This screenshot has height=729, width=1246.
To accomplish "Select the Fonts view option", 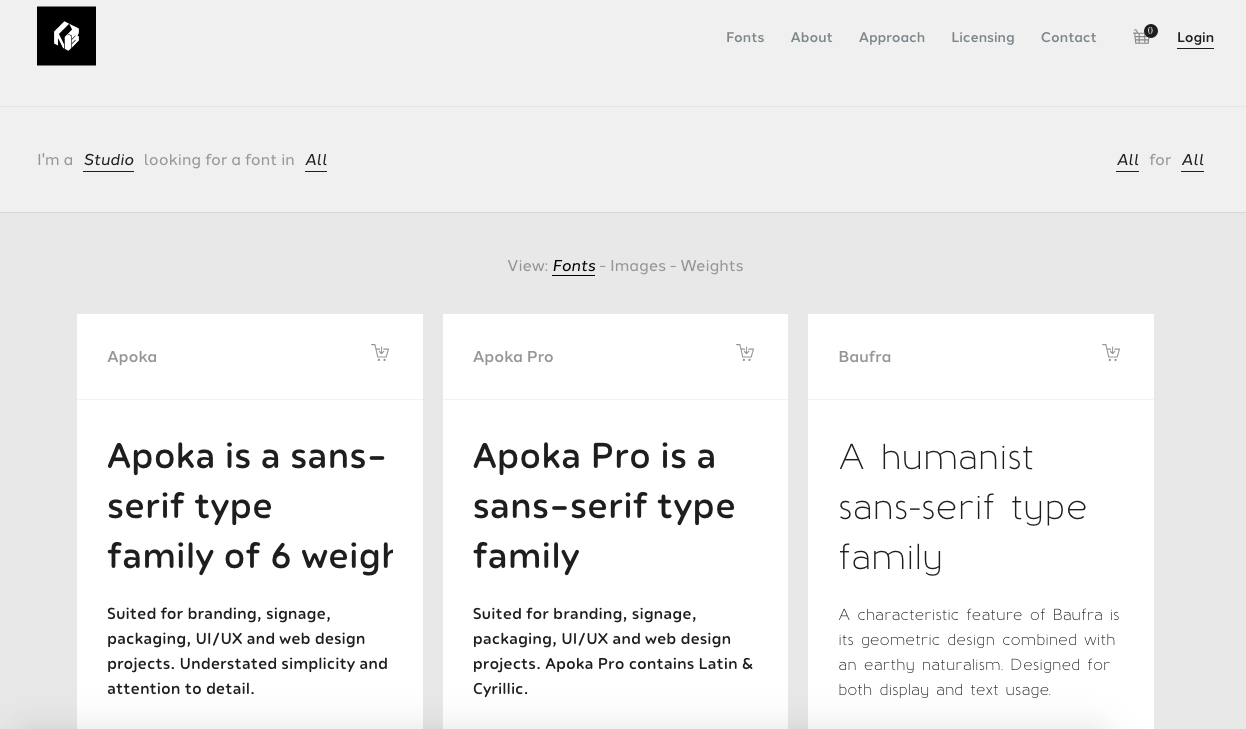I will [574, 266].
